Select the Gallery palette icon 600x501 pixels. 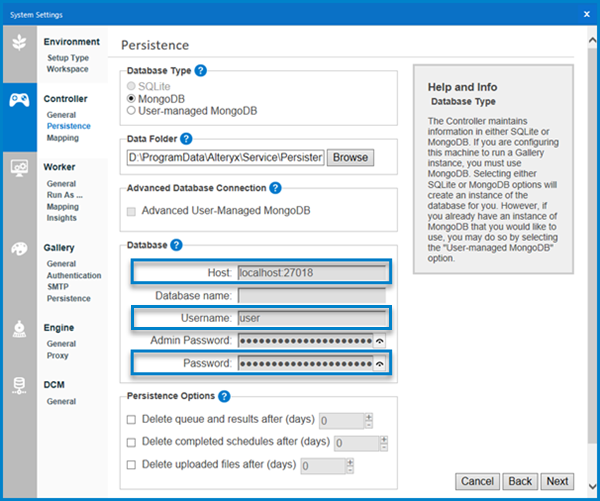click(19, 249)
